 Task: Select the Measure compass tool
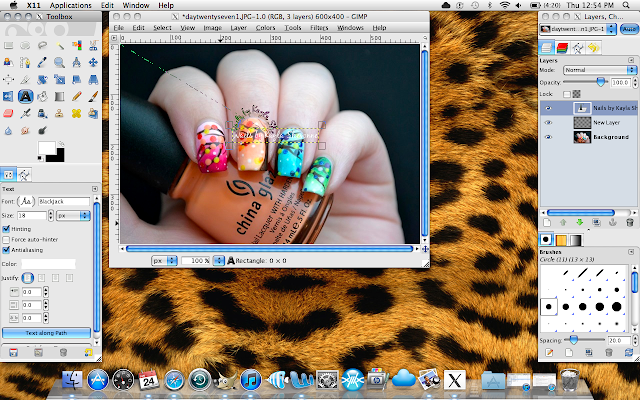(x=76, y=62)
